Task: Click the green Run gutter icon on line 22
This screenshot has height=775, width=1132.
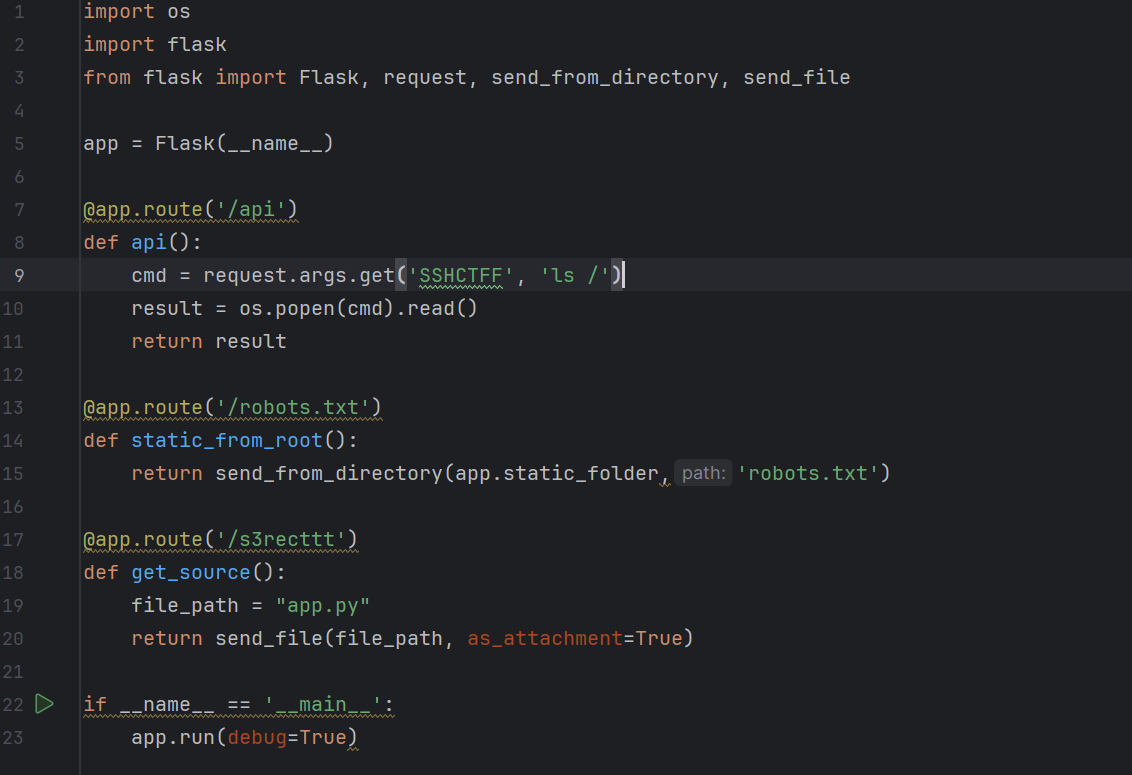Action: click(x=44, y=704)
